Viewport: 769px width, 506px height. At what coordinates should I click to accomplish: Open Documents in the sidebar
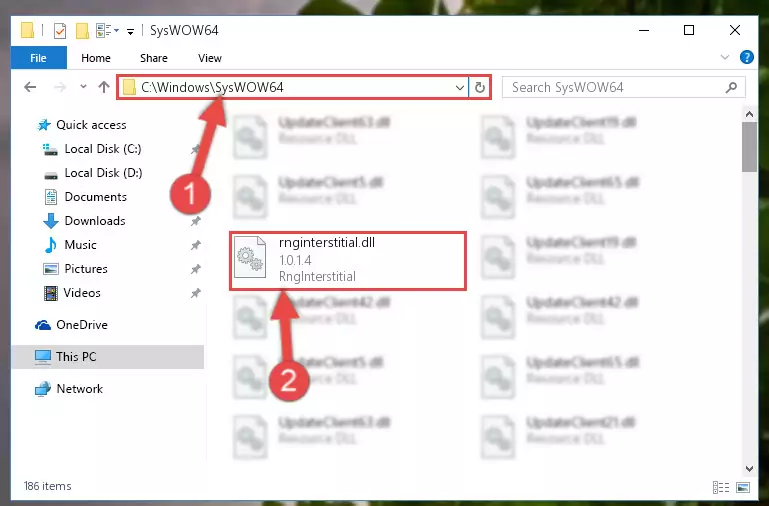click(x=96, y=197)
